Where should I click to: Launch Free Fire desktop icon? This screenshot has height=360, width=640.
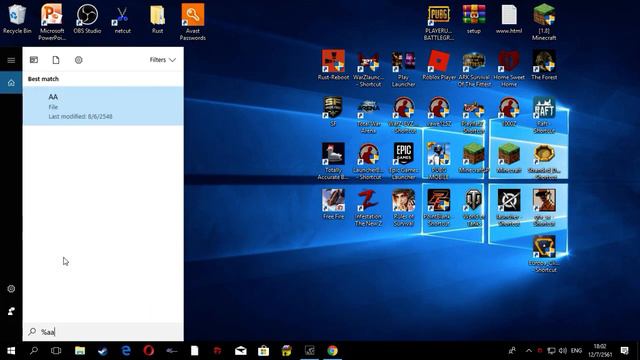pos(333,204)
